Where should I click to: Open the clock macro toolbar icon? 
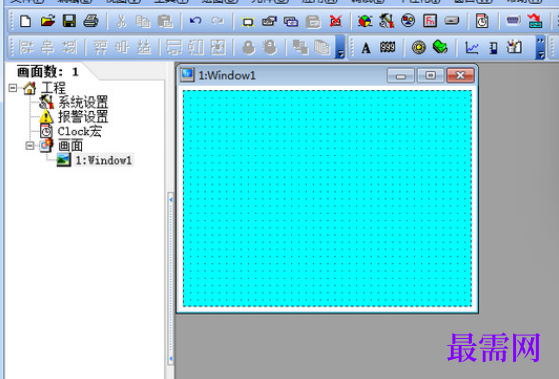tap(482, 21)
